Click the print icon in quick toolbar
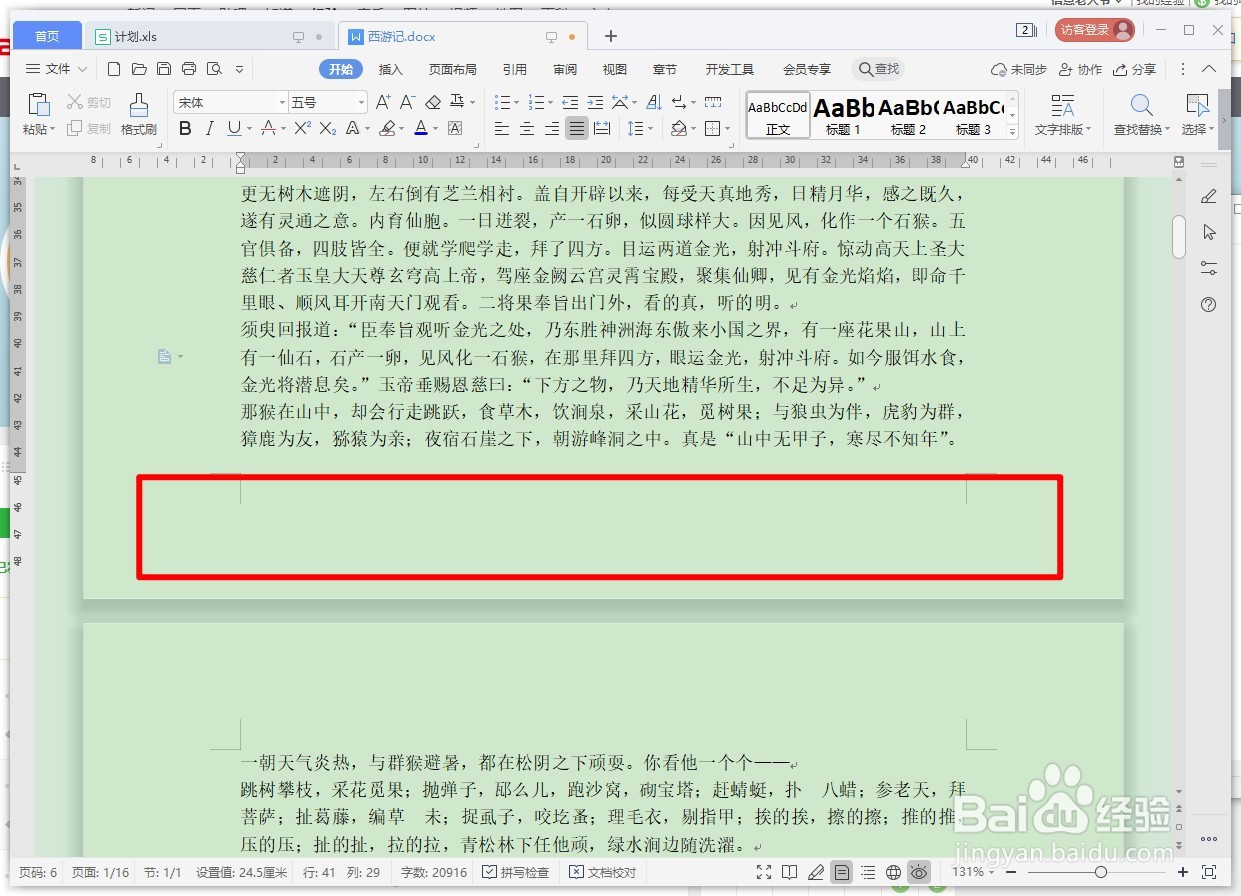 pyautogui.click(x=189, y=69)
